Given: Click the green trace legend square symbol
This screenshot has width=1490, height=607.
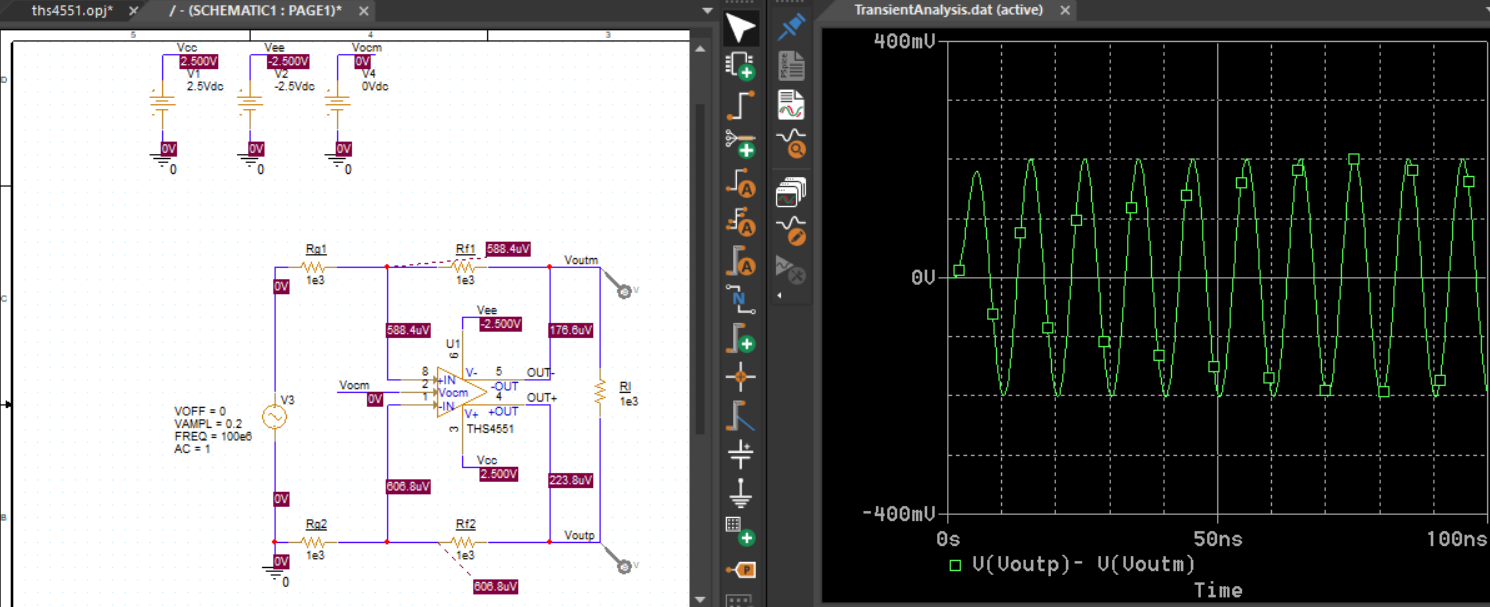Looking at the screenshot, I should tap(955, 565).
